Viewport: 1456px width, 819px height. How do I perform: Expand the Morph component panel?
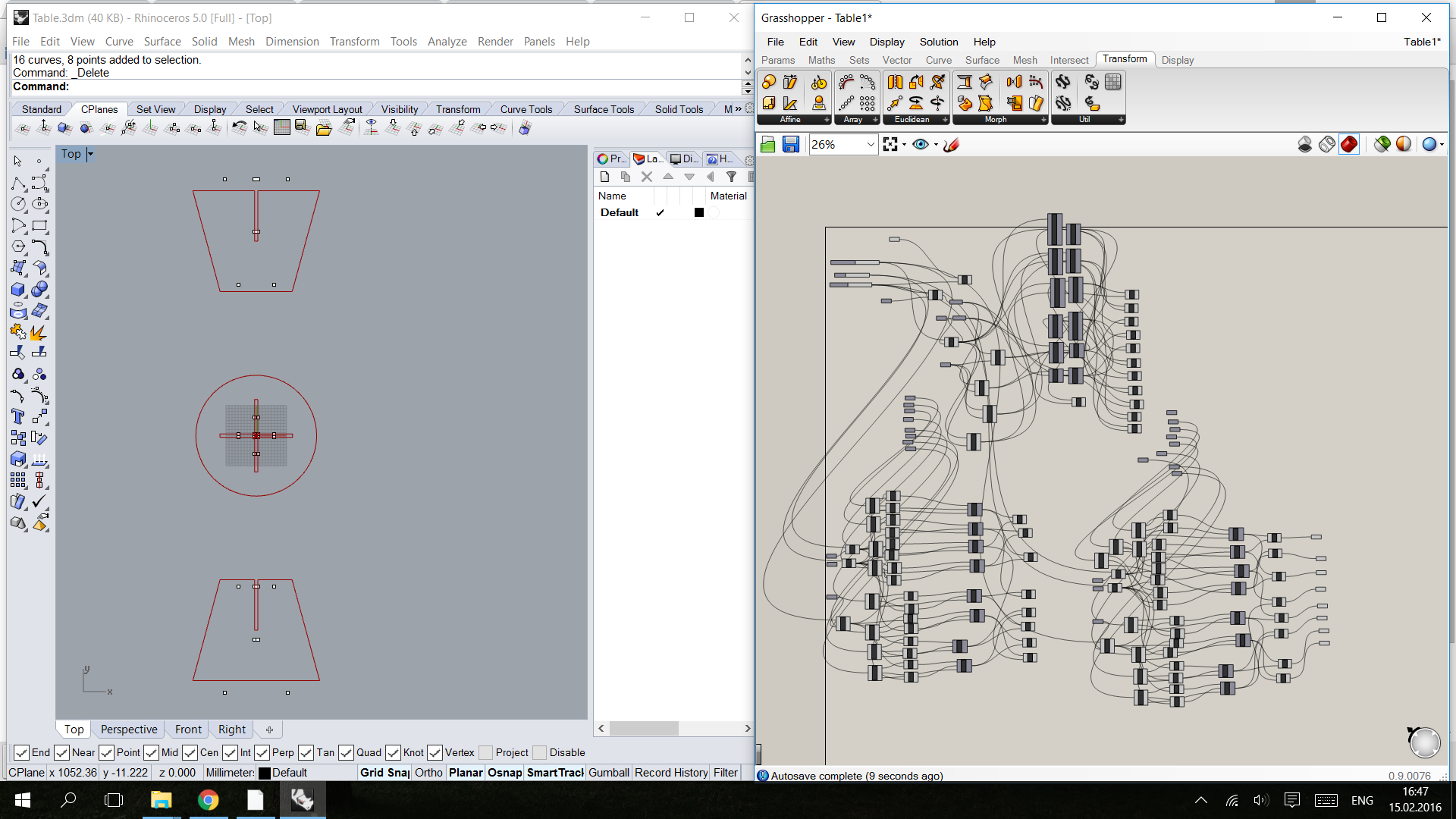pyautogui.click(x=1043, y=120)
